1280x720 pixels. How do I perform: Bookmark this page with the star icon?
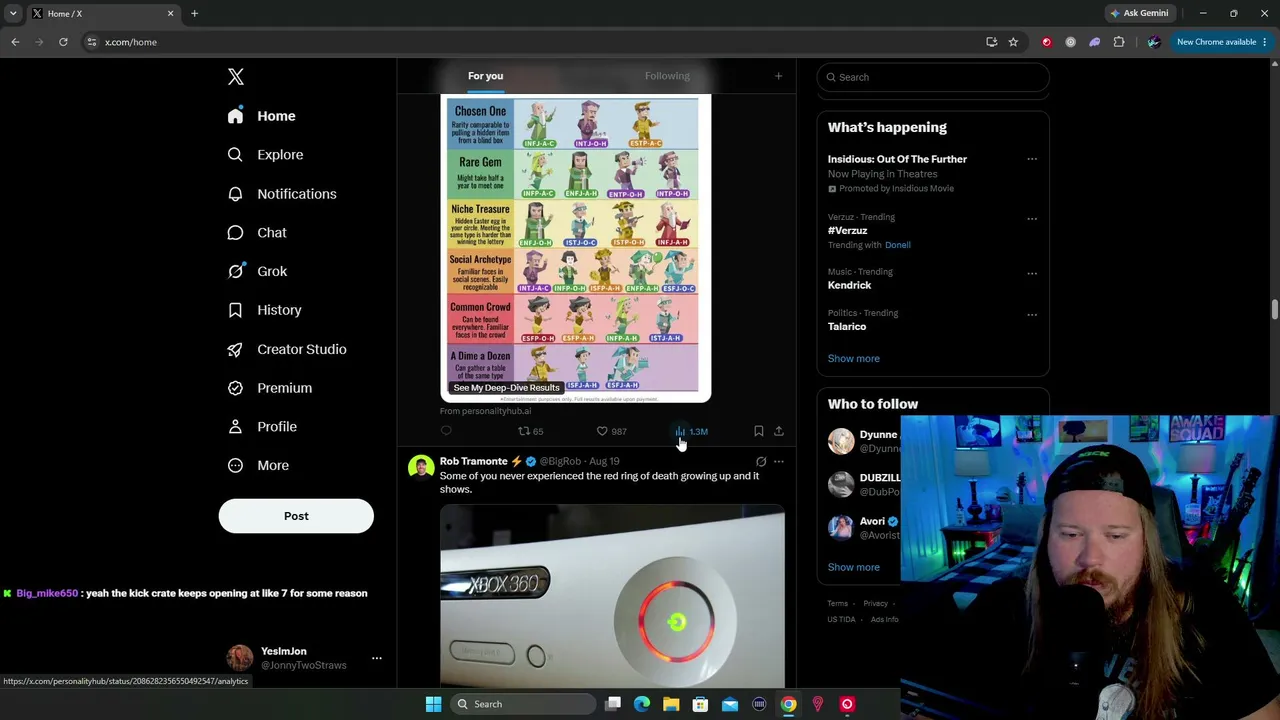[x=1013, y=42]
